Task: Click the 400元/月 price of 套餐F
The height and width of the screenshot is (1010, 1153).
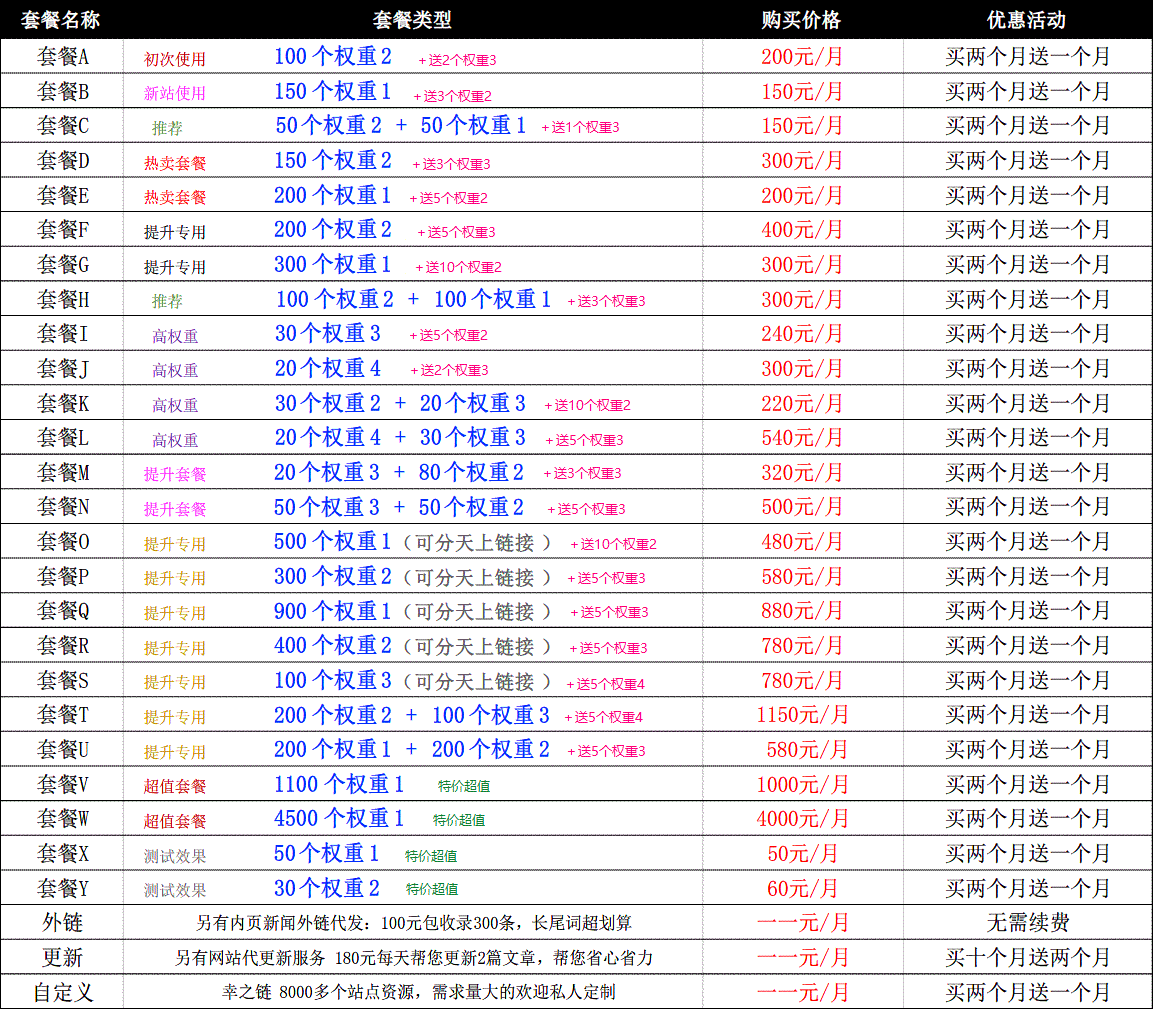Action: 802,230
